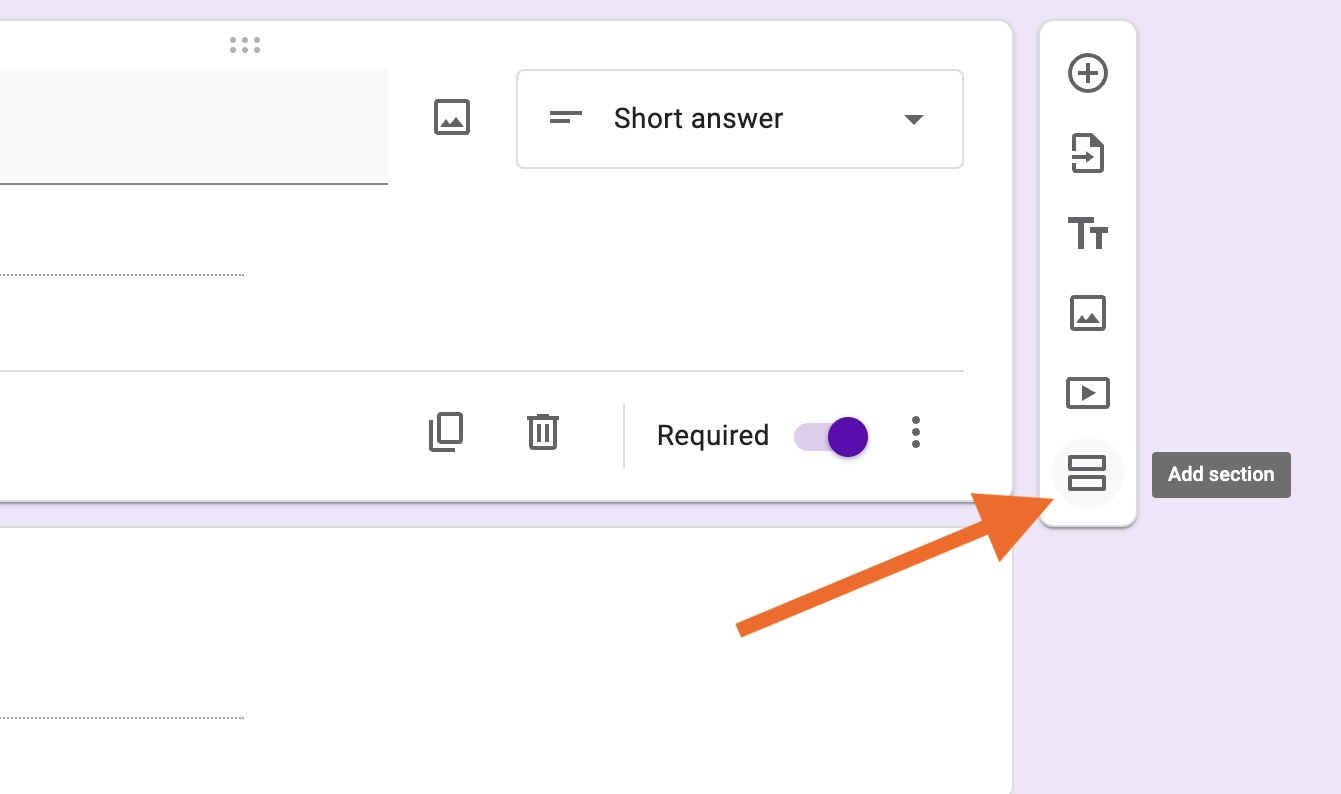Open the question's three-dot more options menu
1341x794 pixels.
pos(916,433)
